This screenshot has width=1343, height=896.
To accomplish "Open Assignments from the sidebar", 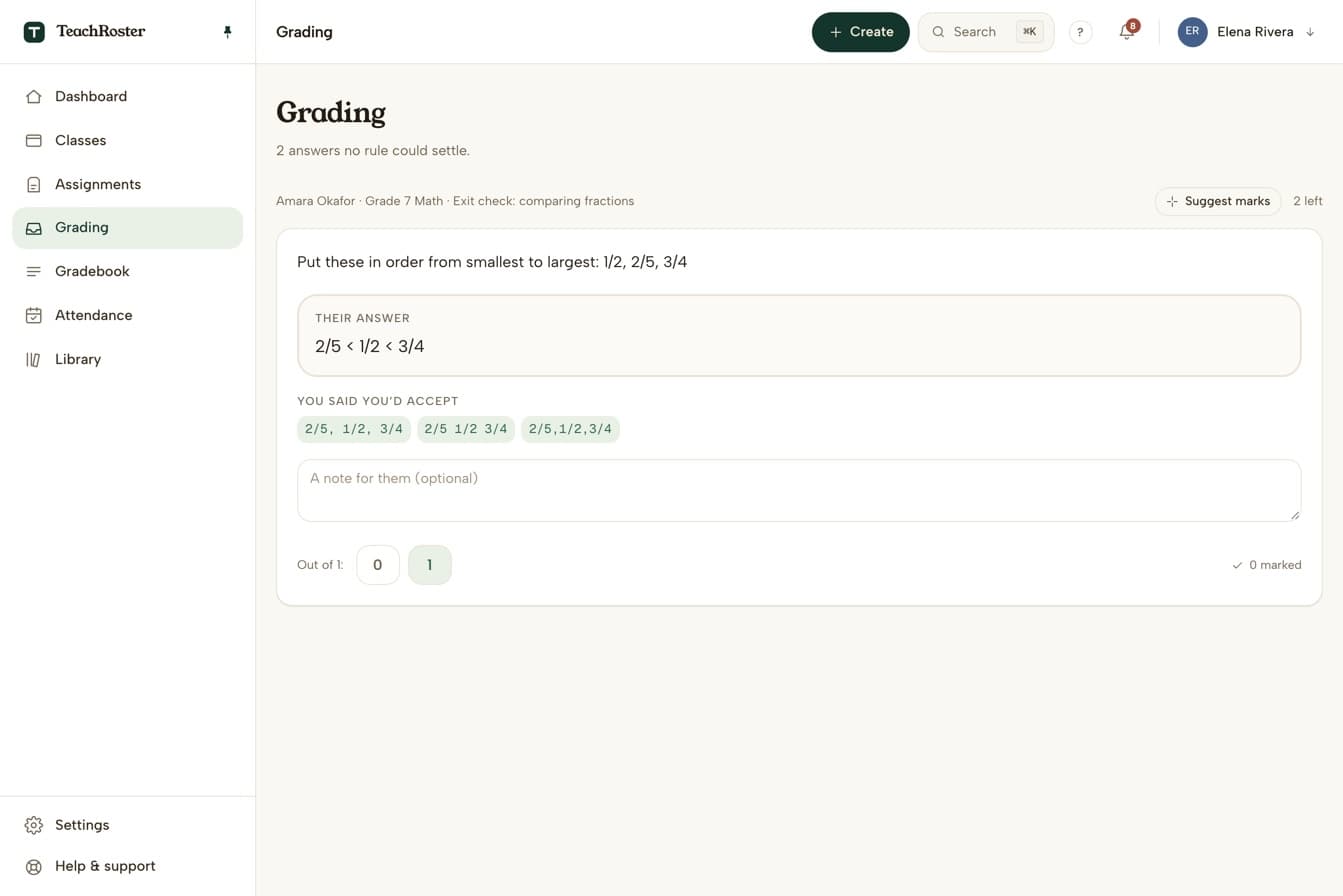I will [x=127, y=185].
